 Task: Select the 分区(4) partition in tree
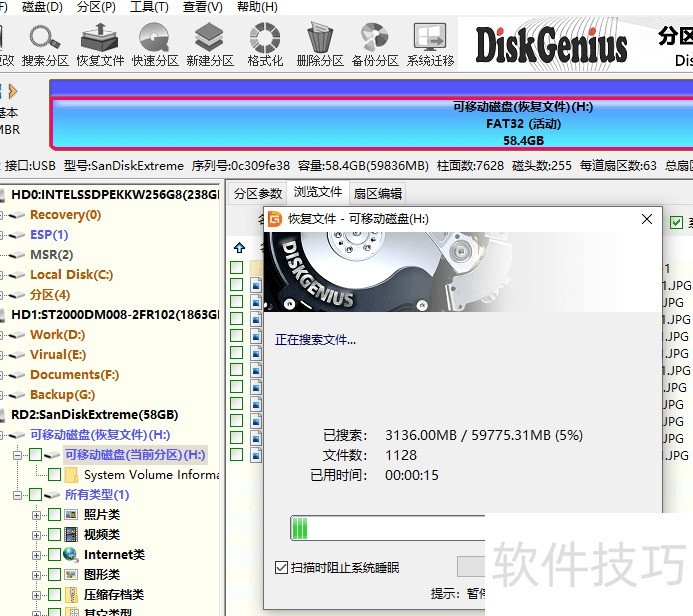coord(50,295)
